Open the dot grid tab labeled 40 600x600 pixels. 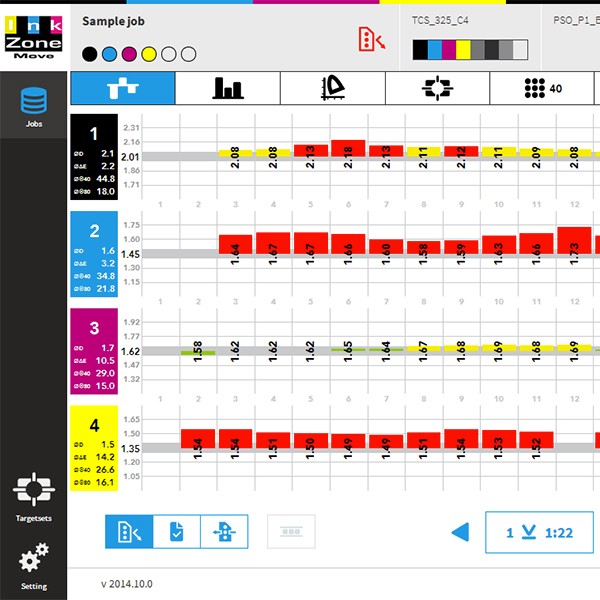(542, 88)
